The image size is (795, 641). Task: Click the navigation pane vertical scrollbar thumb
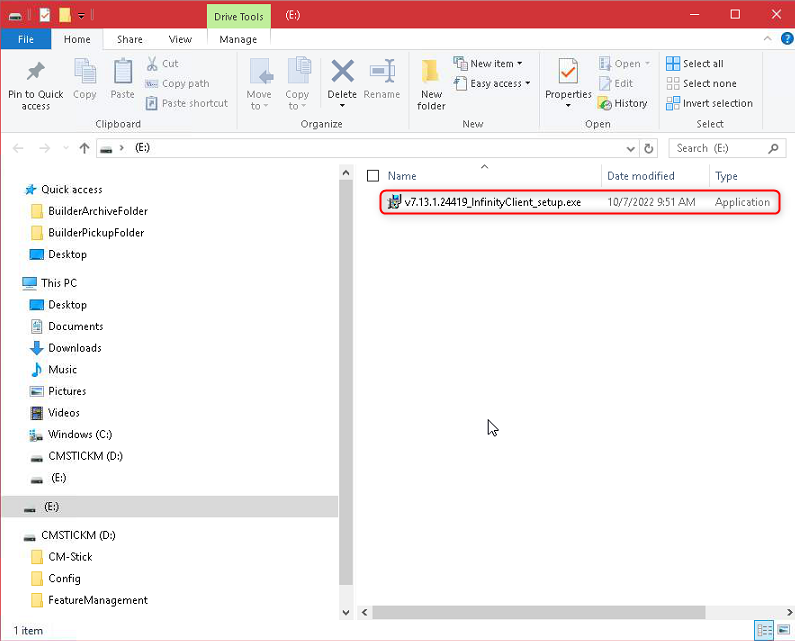click(x=346, y=383)
